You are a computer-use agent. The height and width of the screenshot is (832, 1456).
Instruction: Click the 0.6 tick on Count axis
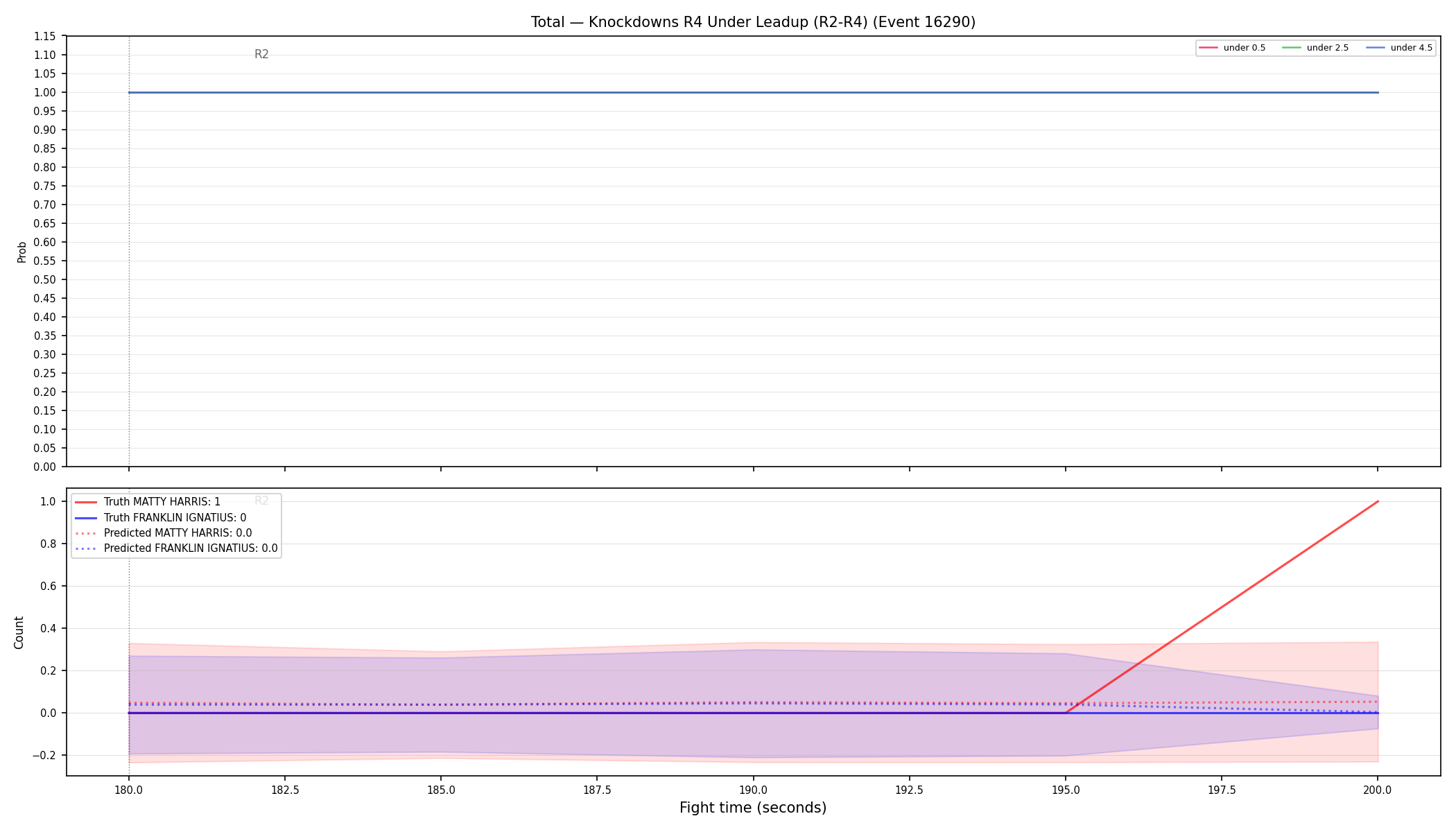click(x=49, y=586)
